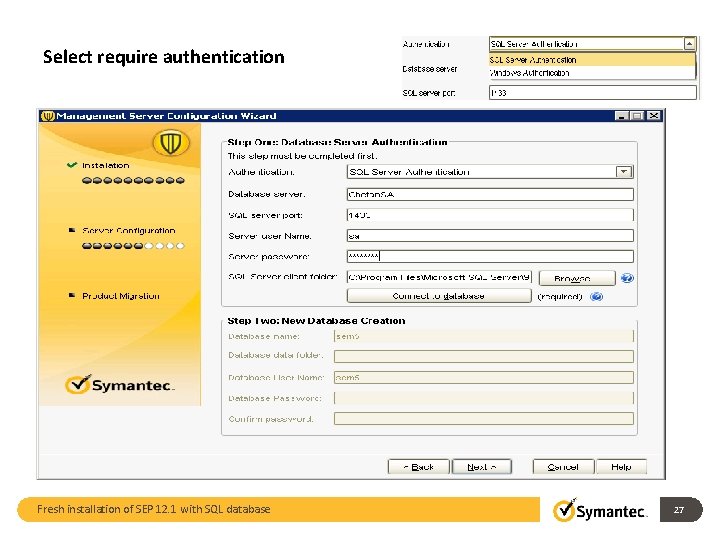The height and width of the screenshot is (540, 720).
Task: Click the Database data folder field
Action: click(x=484, y=356)
